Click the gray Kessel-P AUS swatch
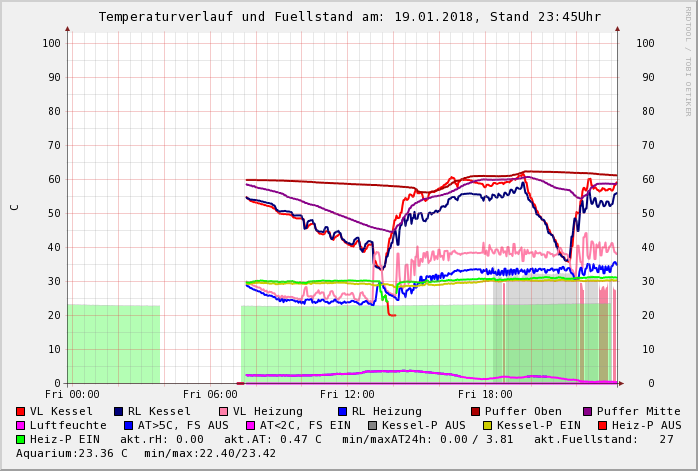This screenshot has width=698, height=471. point(372,425)
